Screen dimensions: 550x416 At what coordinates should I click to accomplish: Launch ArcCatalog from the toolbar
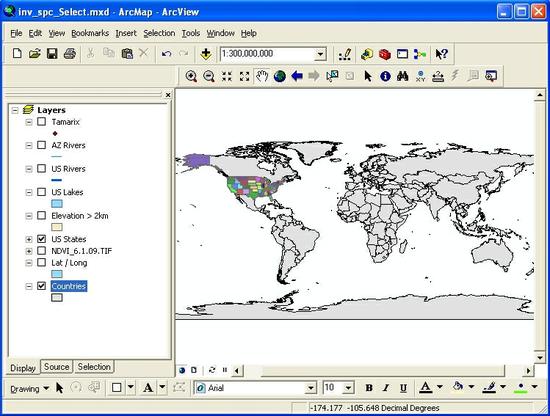(x=367, y=54)
